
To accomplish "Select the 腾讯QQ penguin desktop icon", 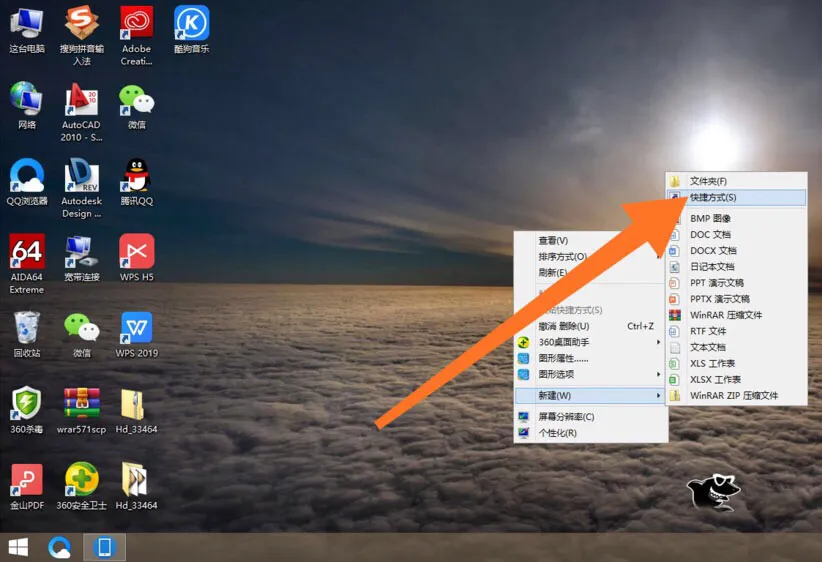I will pyautogui.click(x=136, y=182).
